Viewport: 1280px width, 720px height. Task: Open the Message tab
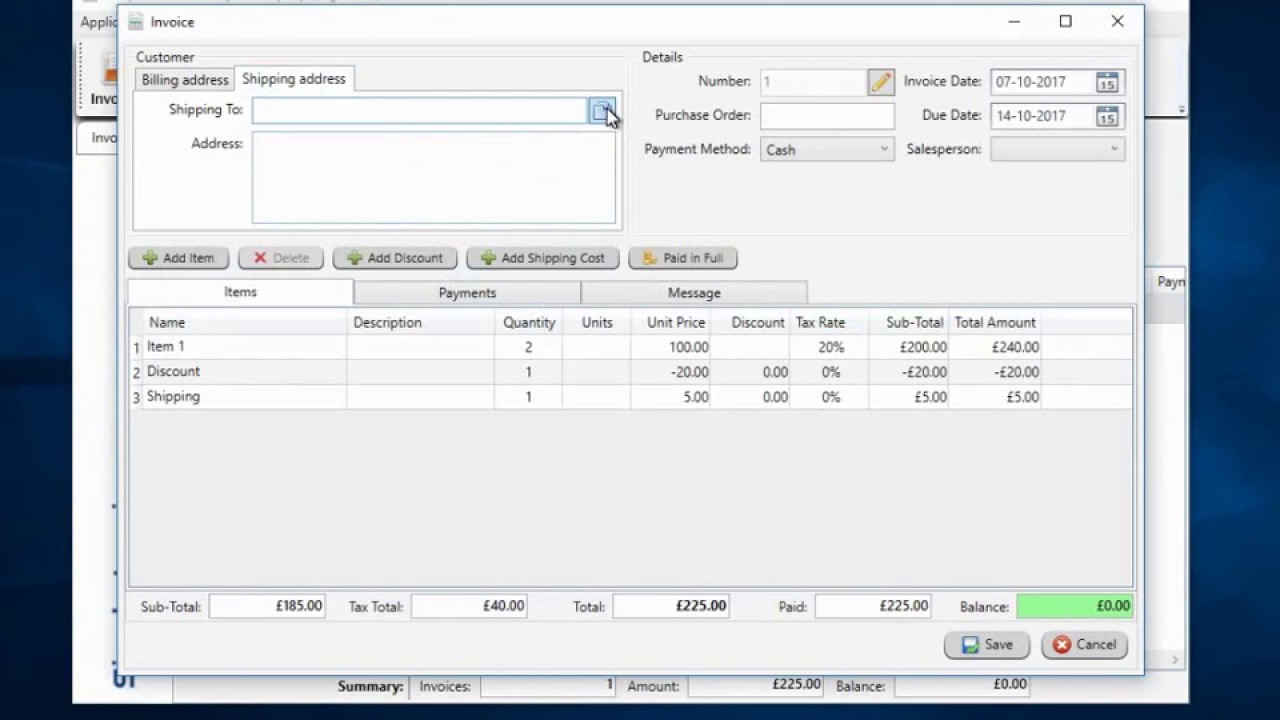[x=694, y=293]
